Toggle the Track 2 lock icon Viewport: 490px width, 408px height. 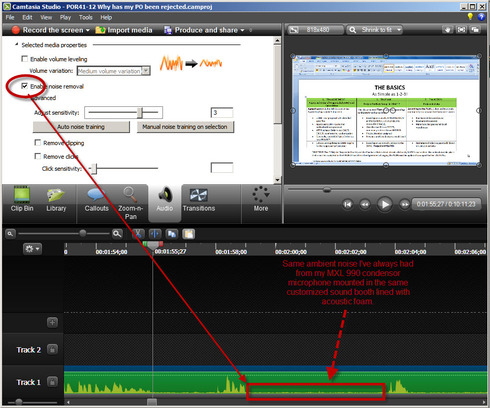[52, 349]
